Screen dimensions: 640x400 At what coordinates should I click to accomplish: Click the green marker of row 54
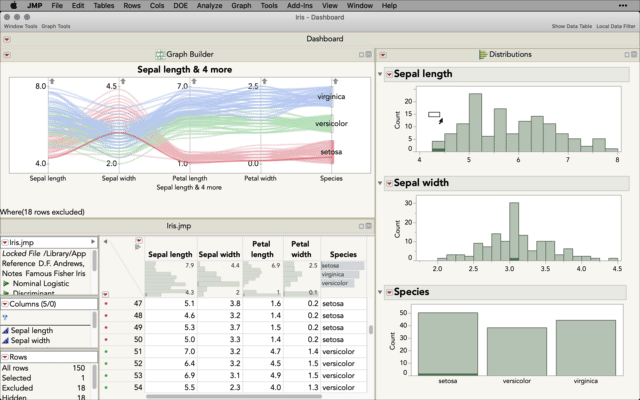tap(106, 387)
